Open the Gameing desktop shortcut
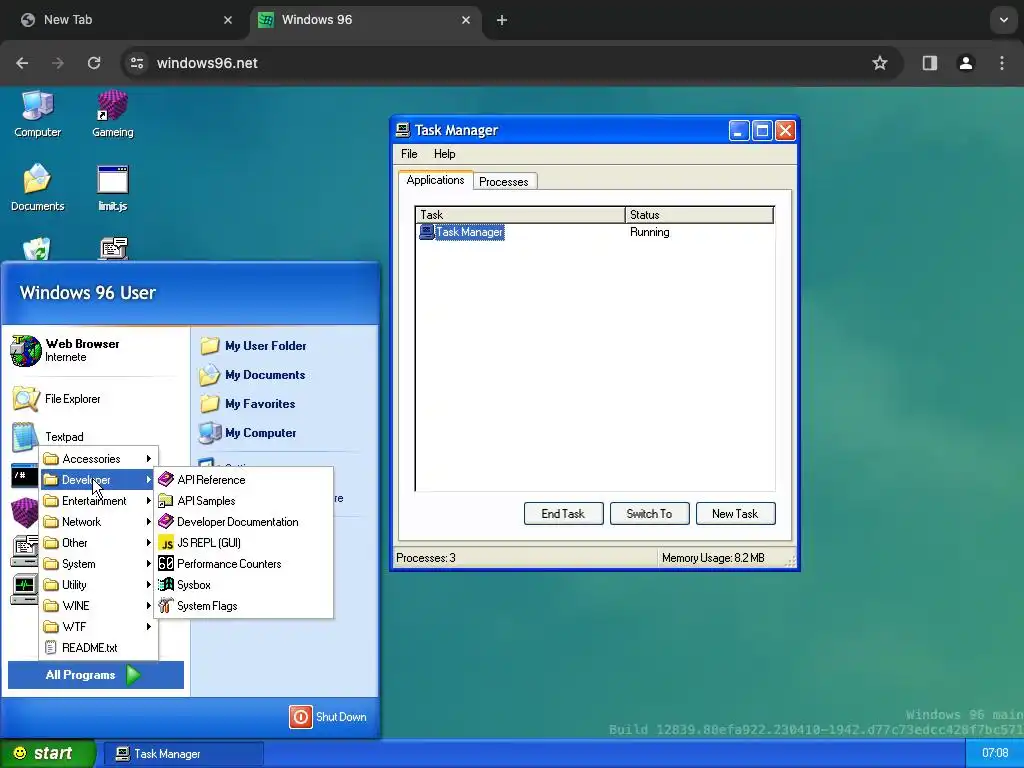Viewport: 1024px width, 768px height. point(112,114)
